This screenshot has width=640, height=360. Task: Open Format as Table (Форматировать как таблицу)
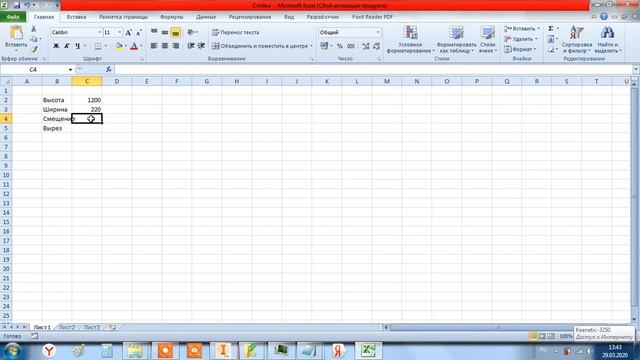coord(456,40)
